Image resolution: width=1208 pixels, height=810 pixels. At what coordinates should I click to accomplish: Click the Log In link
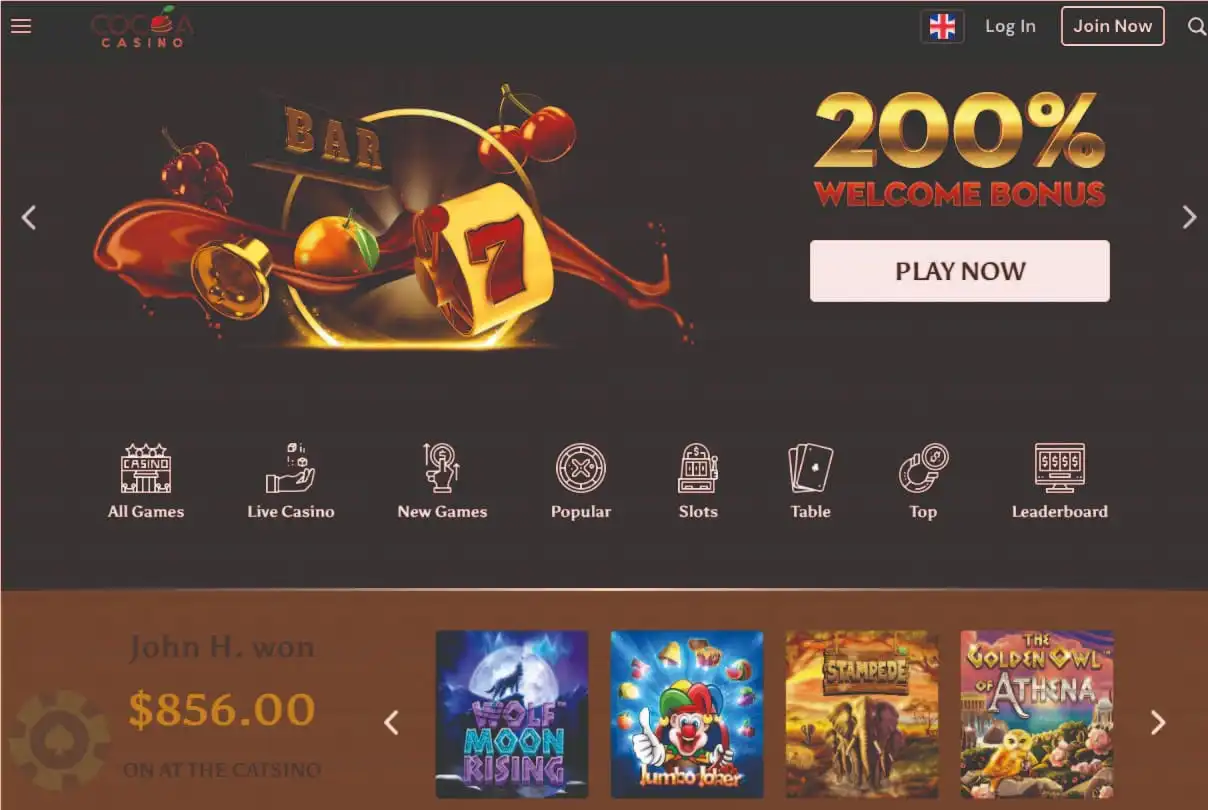pos(1010,26)
